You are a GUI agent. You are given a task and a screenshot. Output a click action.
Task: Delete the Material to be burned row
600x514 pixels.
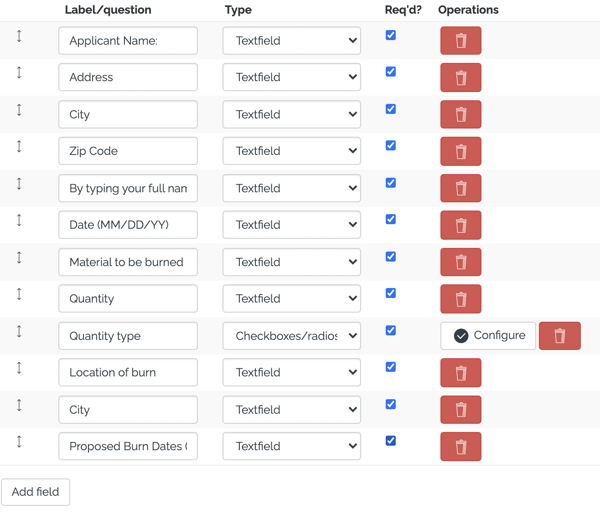[460, 262]
